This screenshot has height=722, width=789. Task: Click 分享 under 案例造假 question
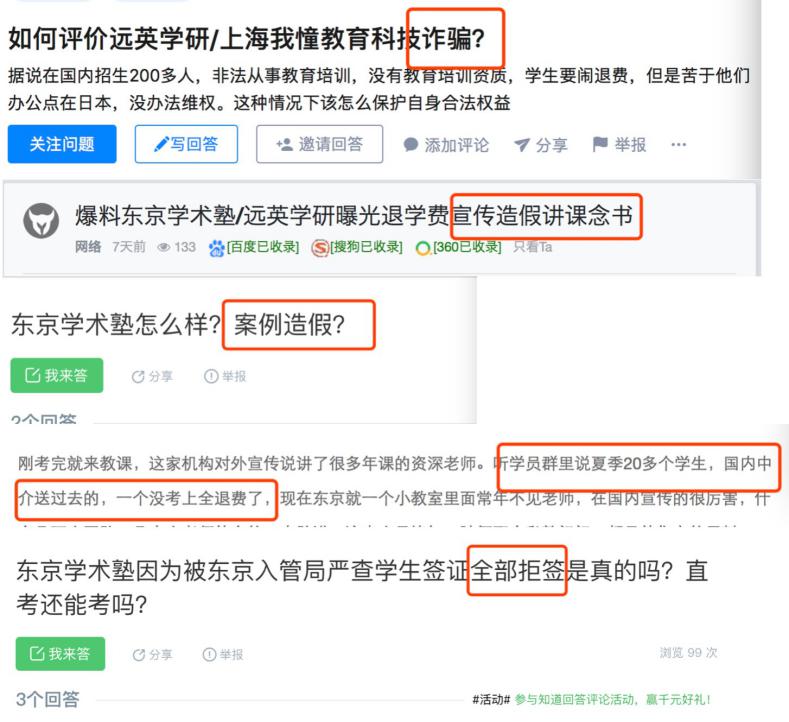[x=152, y=376]
